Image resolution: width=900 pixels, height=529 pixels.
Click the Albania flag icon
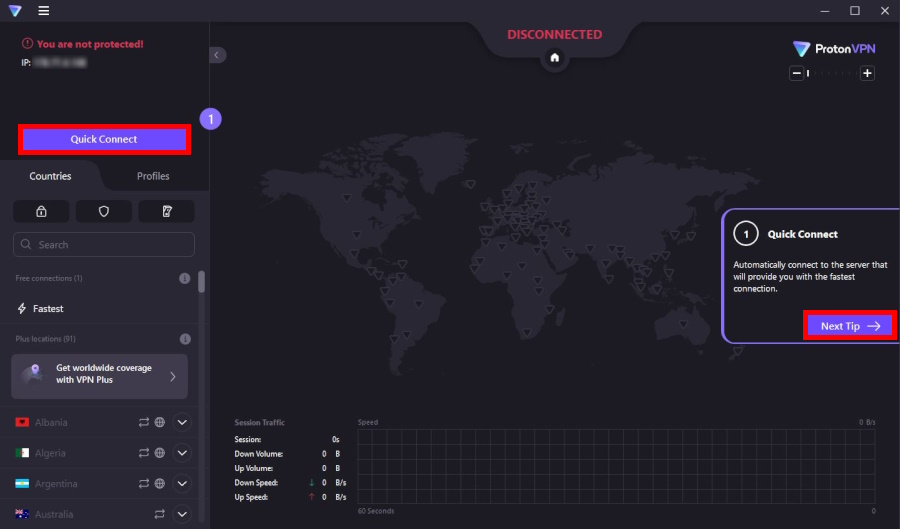[22, 422]
